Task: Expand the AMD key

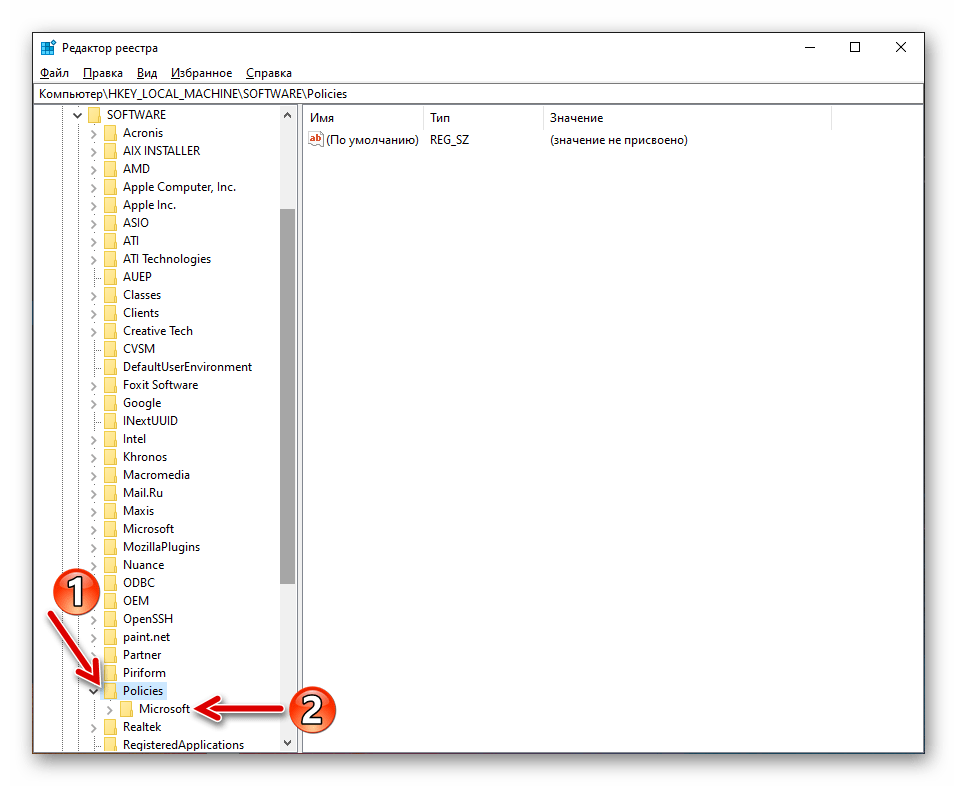Action: [93, 169]
